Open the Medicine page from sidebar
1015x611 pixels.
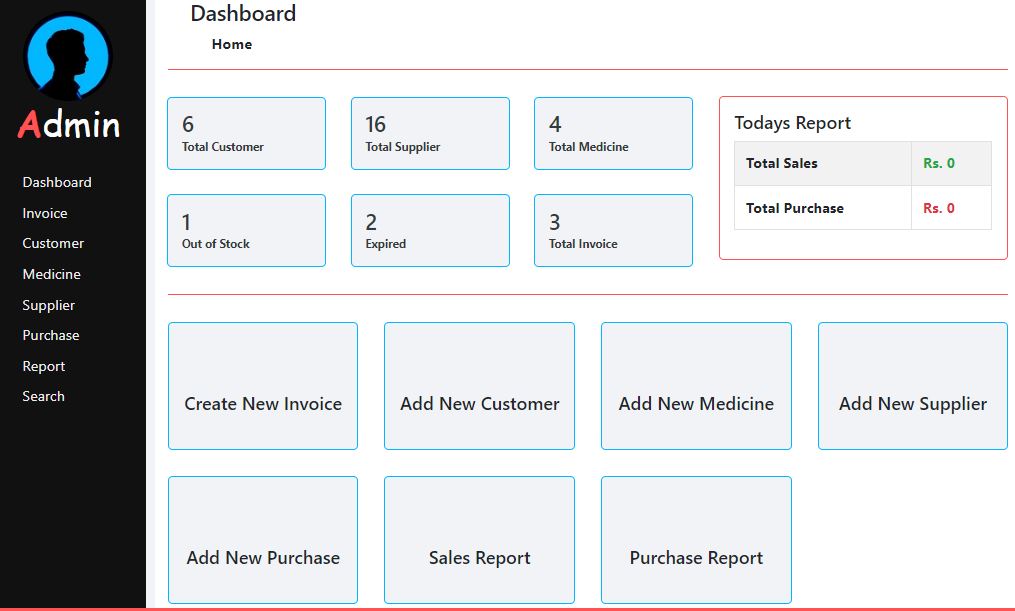[x=51, y=274]
